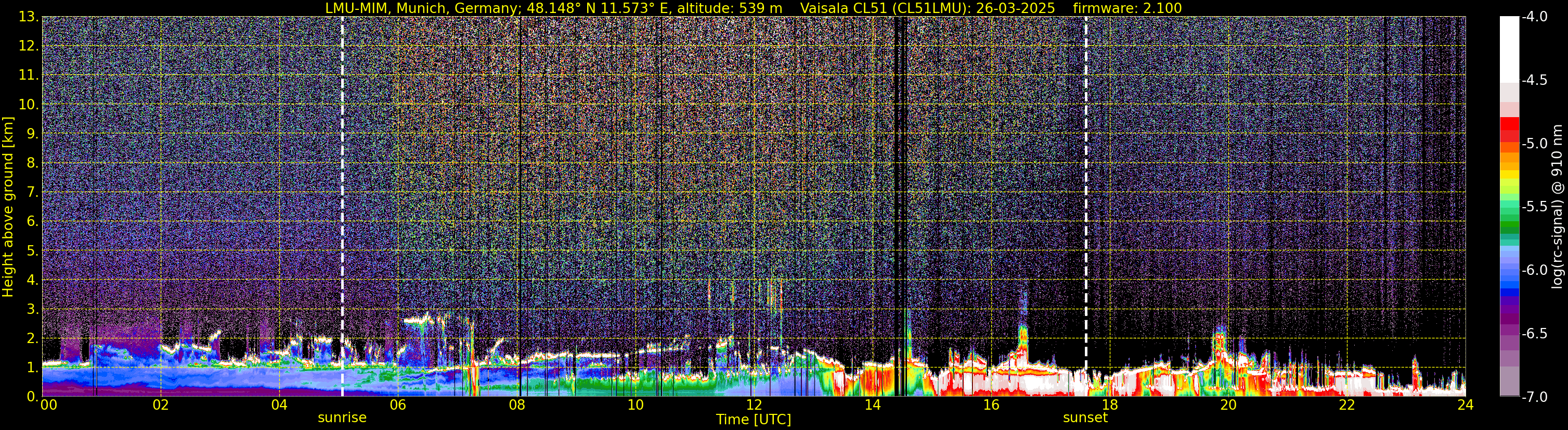Click the time axis tick label "00"
The image size is (1568, 430).
[48, 406]
